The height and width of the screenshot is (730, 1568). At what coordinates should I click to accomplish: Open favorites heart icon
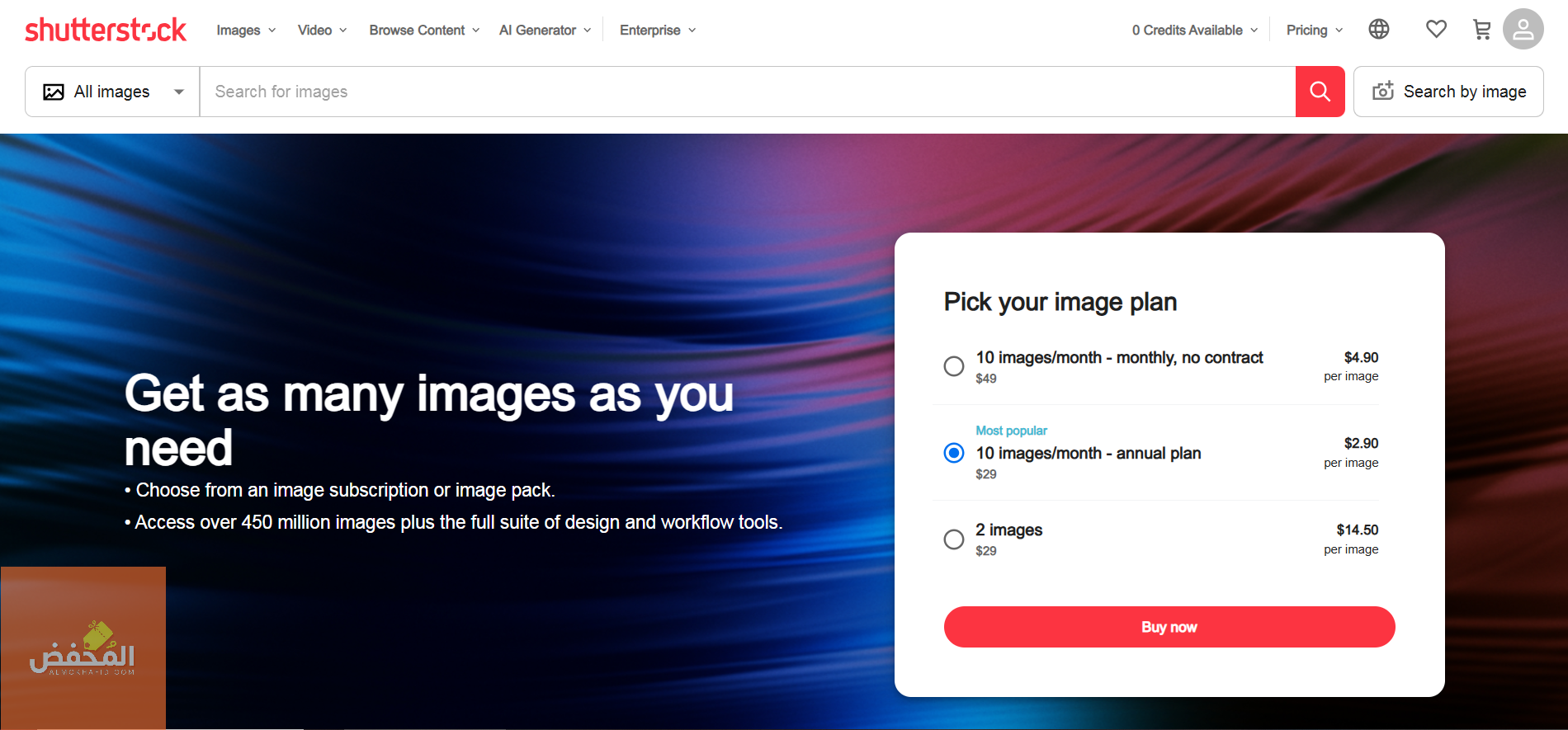coord(1436,30)
